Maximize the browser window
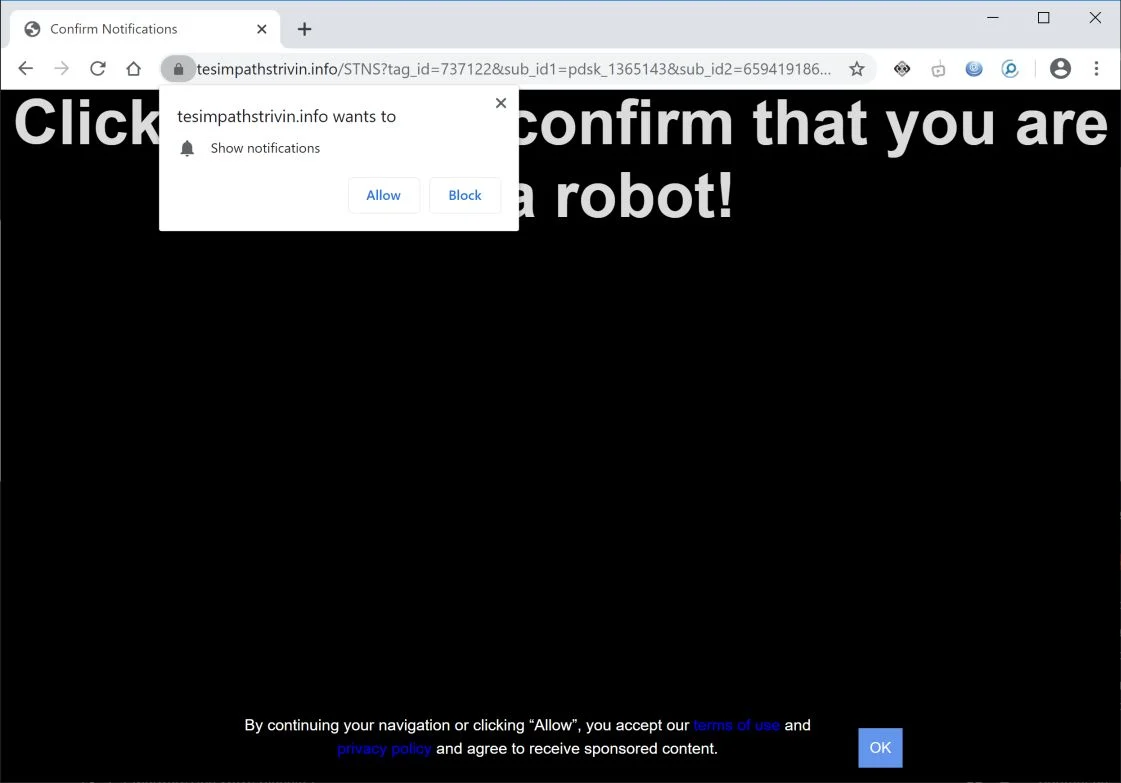 pos(1044,18)
